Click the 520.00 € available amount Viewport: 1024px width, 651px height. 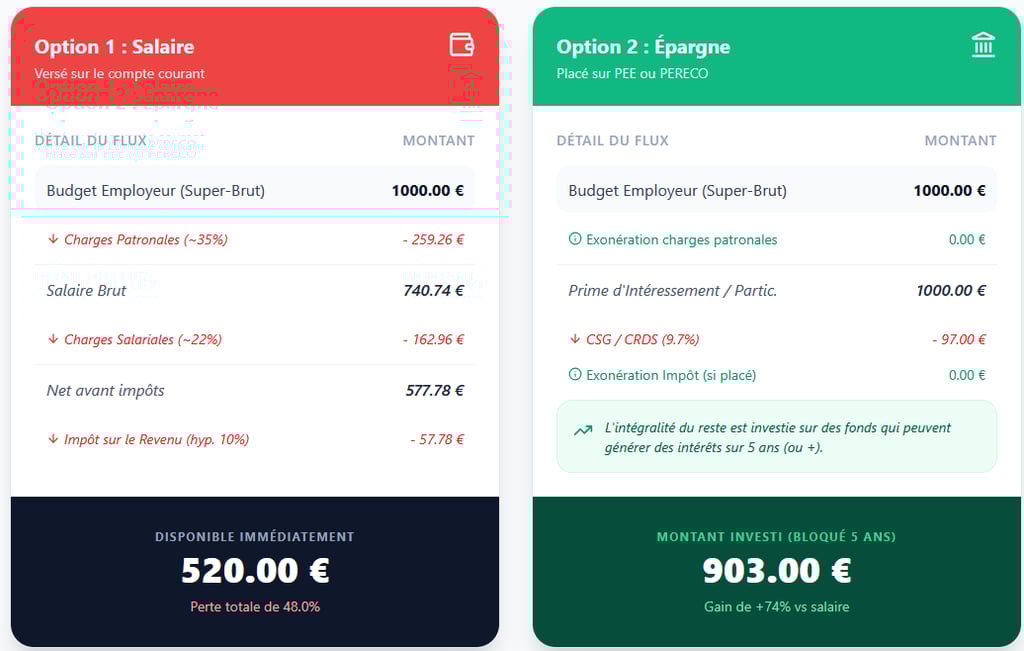255,570
